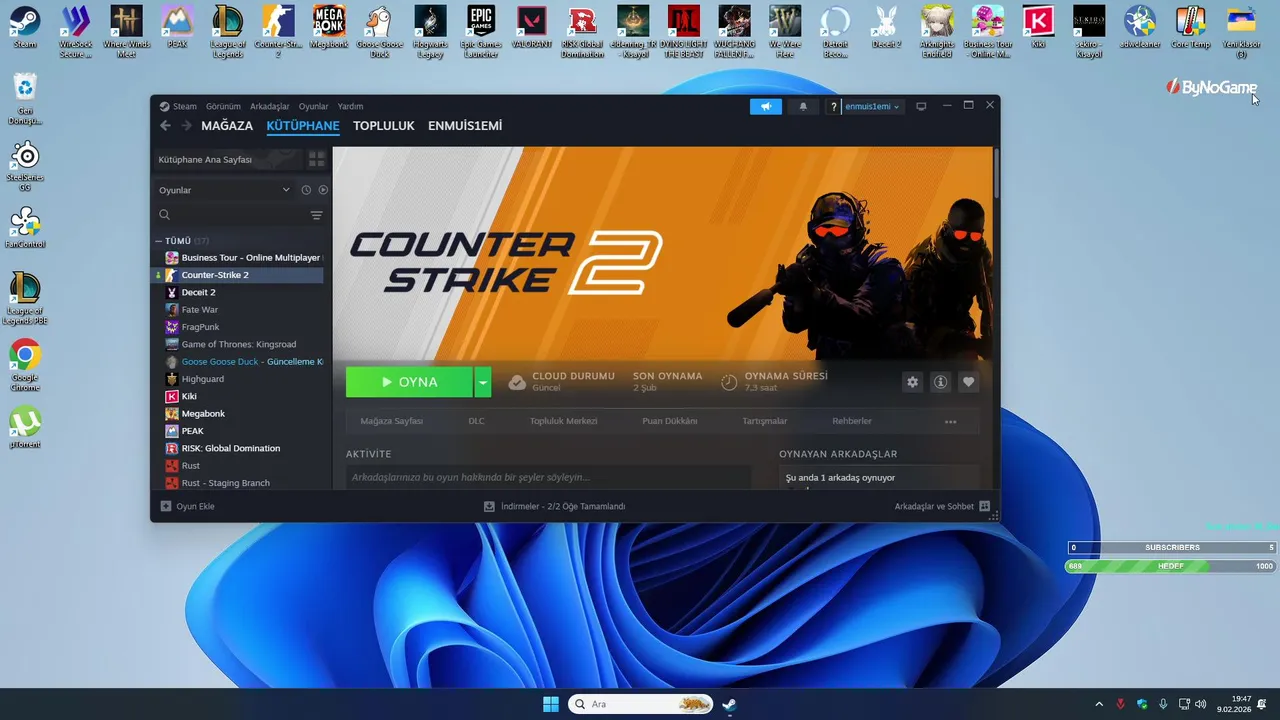
Task: Select the Hogwarts Legacy desktop shortcut
Action: pyautogui.click(x=431, y=32)
